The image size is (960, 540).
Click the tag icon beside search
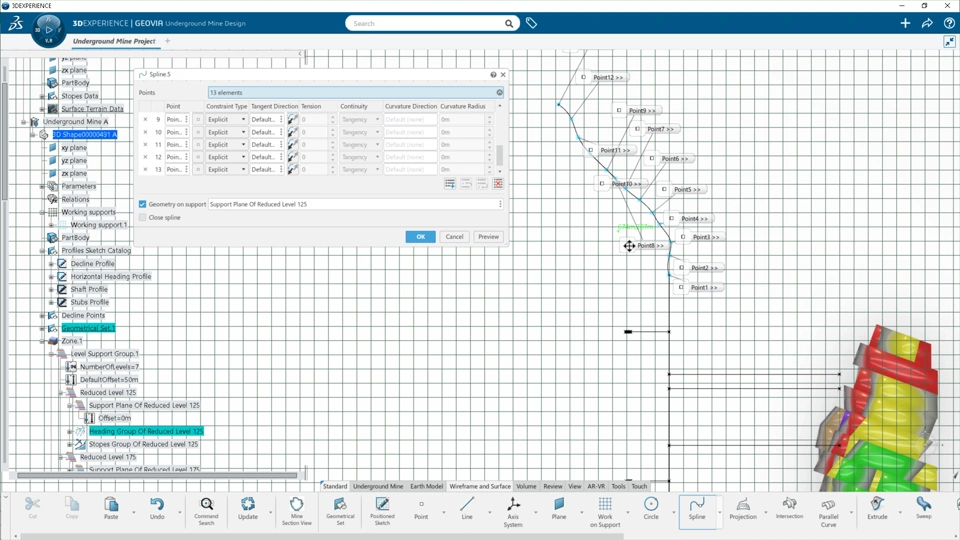click(x=531, y=23)
